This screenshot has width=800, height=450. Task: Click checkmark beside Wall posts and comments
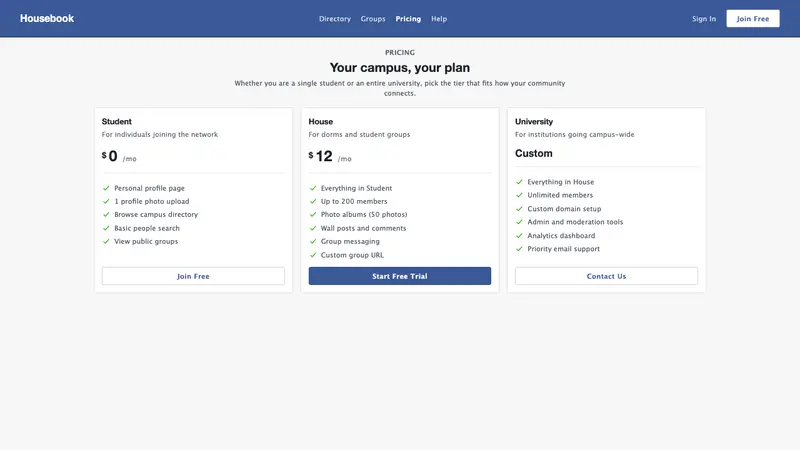tap(313, 228)
